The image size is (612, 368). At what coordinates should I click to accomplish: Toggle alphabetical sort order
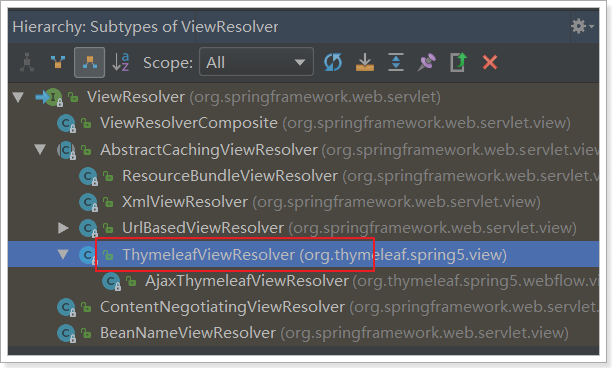(x=121, y=62)
